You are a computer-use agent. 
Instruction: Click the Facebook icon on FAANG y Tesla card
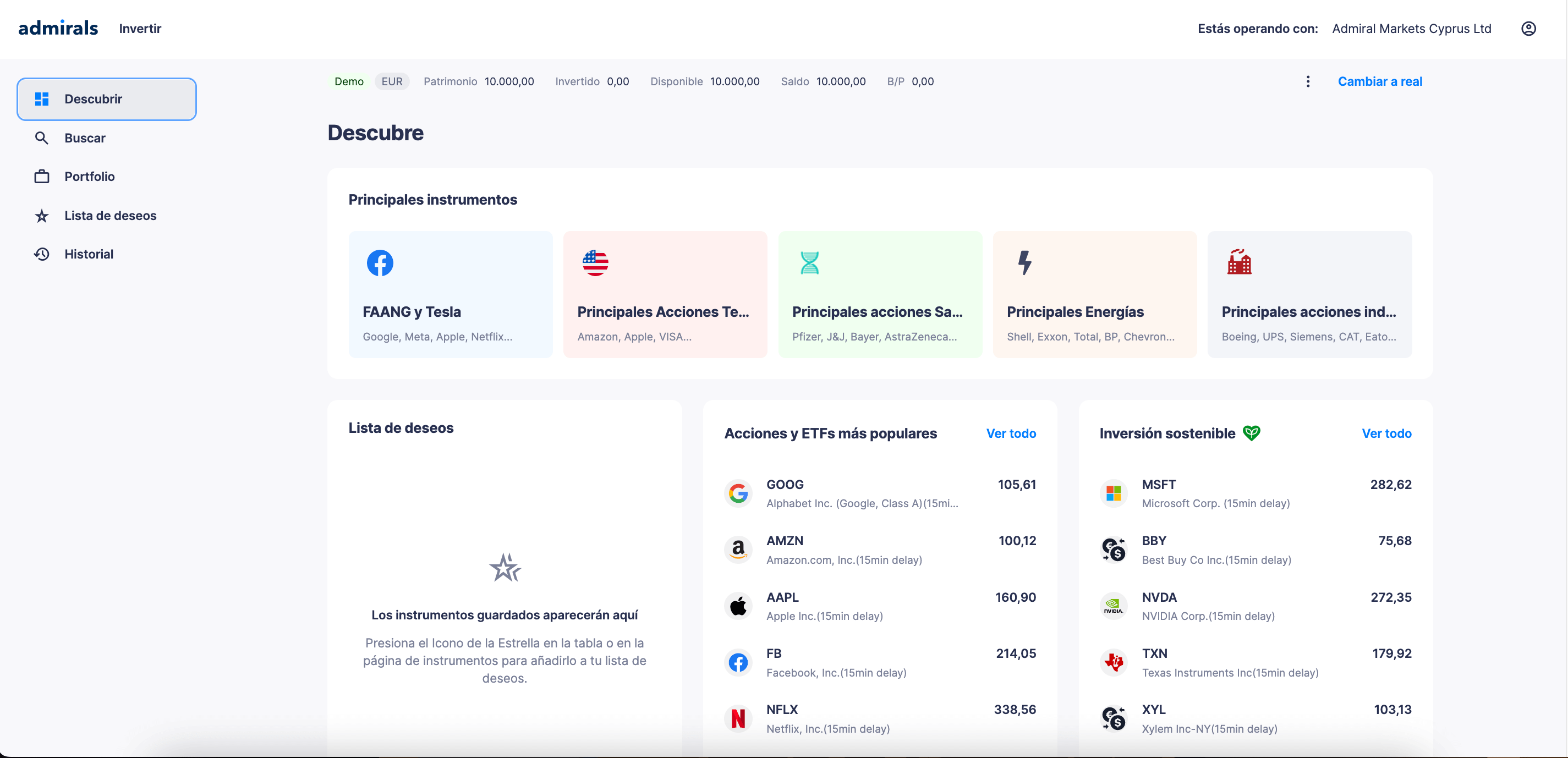380,263
